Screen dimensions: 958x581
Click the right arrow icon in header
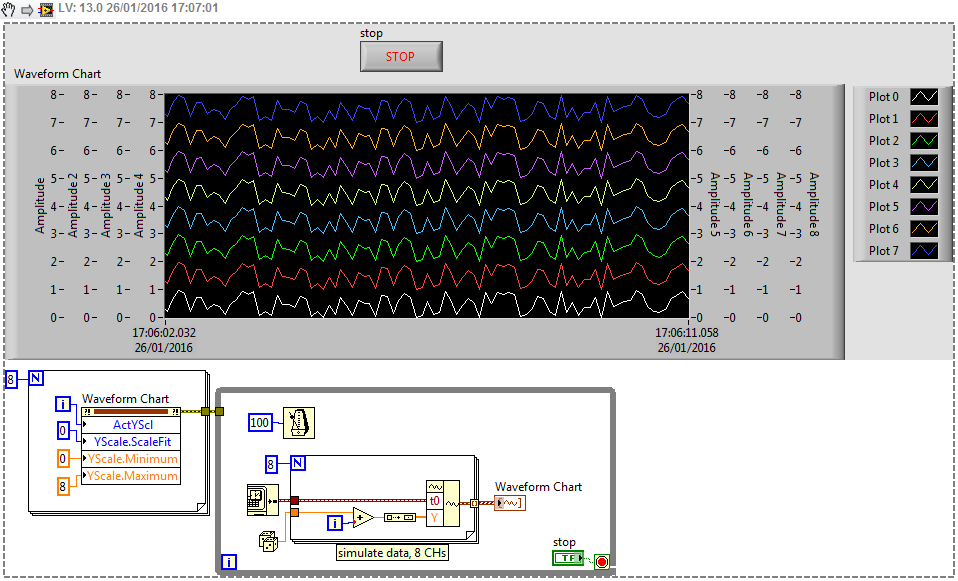pyautogui.click(x=27, y=10)
